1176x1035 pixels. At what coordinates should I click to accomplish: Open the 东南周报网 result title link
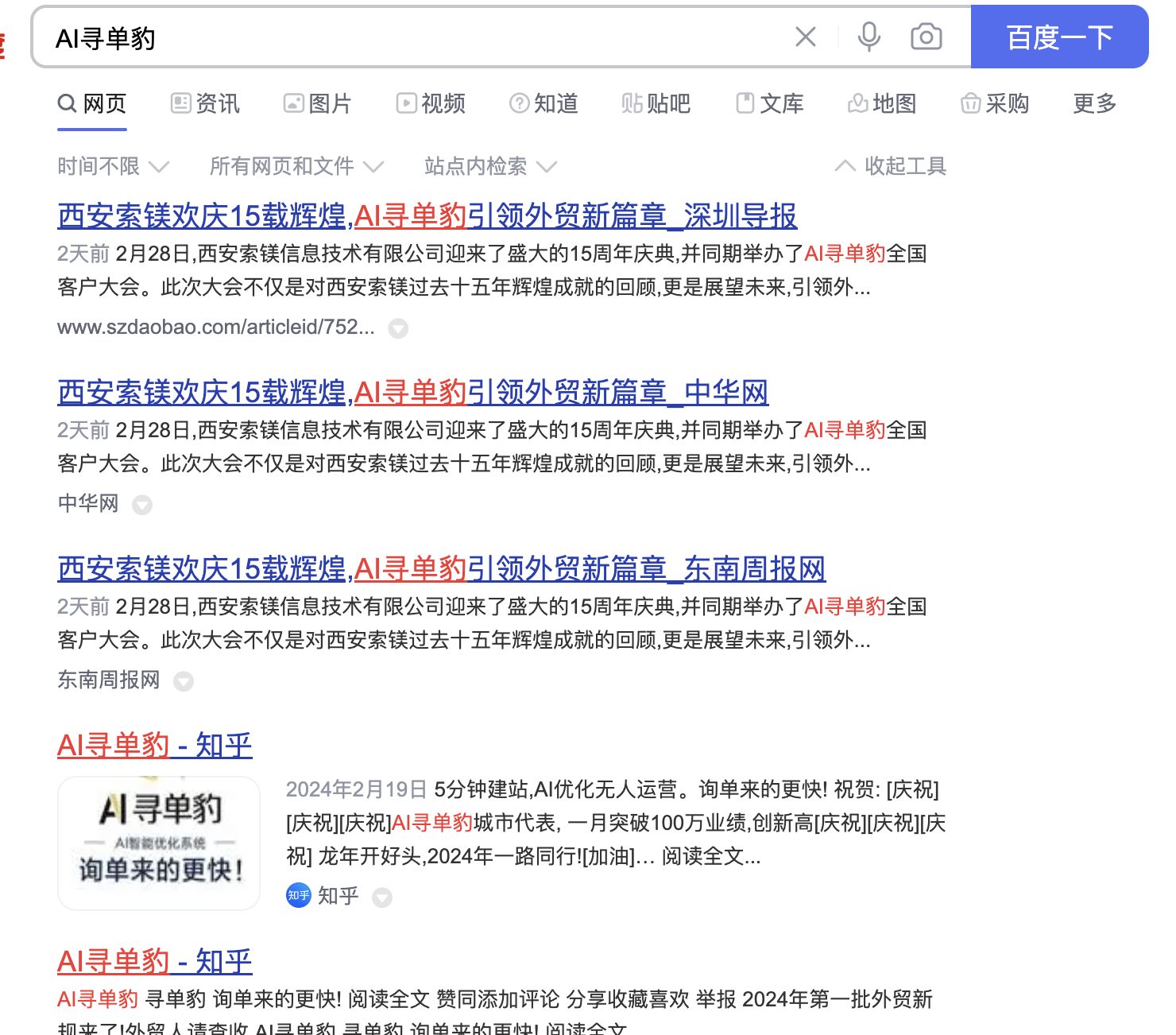point(441,569)
